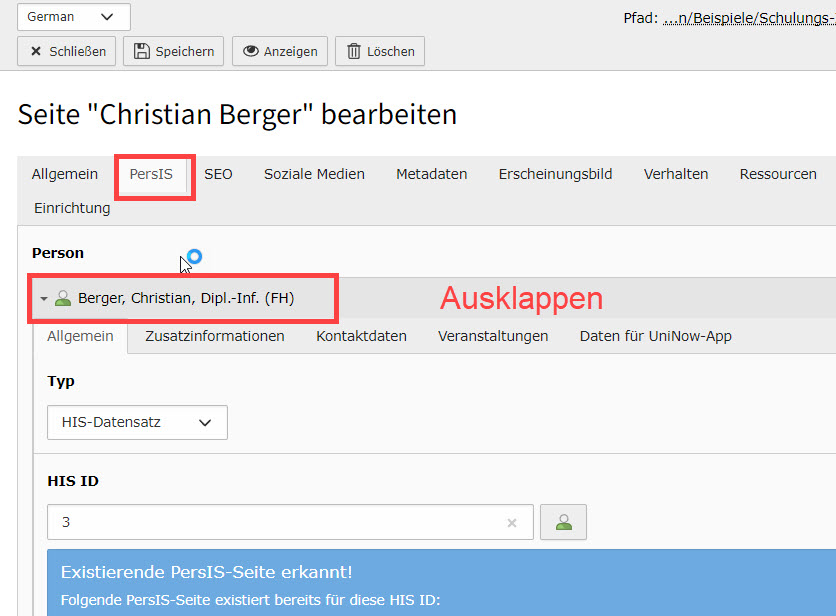The image size is (836, 616).
Task: Switch to the PersIS tab
Action: click(151, 174)
